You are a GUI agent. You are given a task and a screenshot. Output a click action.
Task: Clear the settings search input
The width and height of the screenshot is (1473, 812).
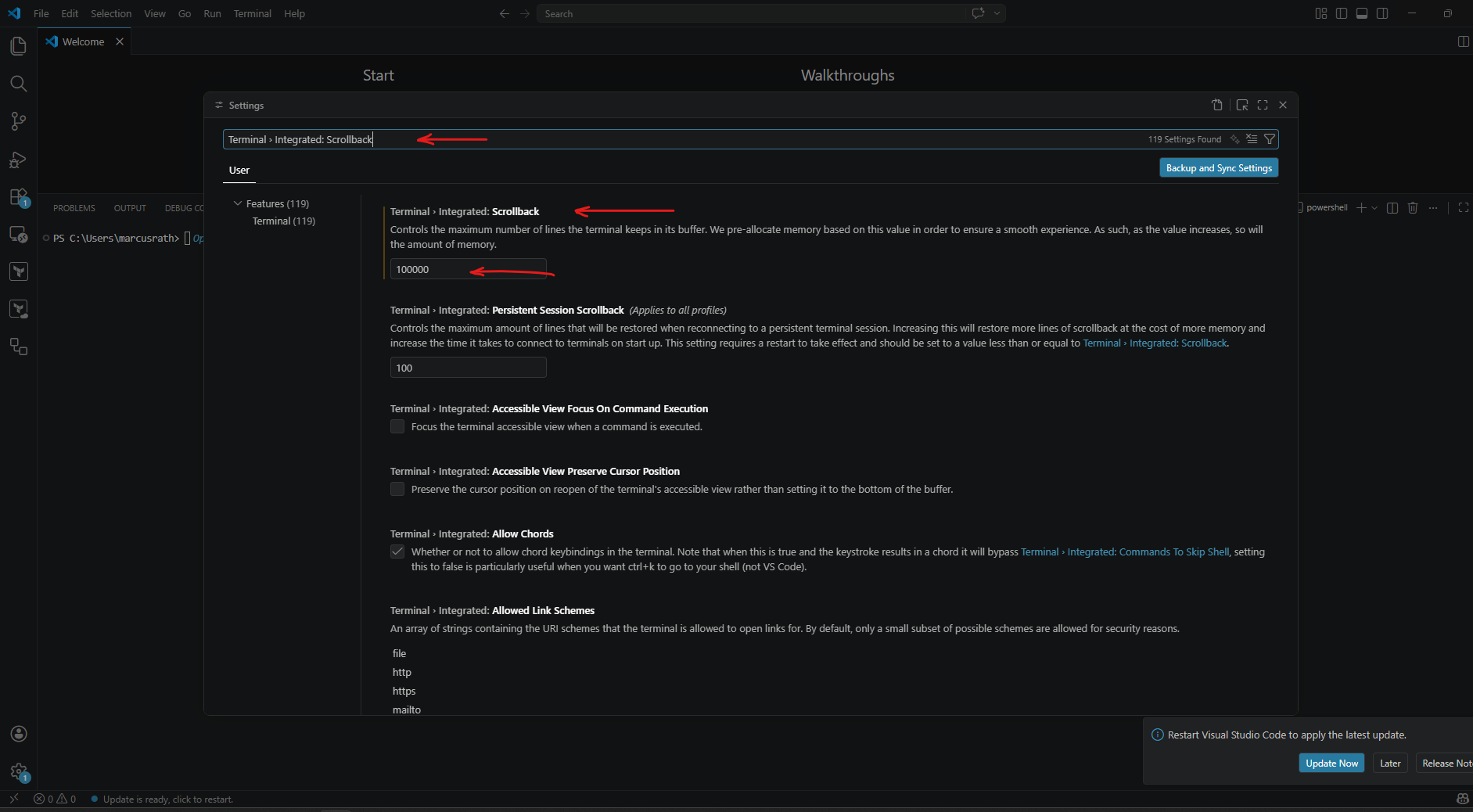click(x=1252, y=139)
